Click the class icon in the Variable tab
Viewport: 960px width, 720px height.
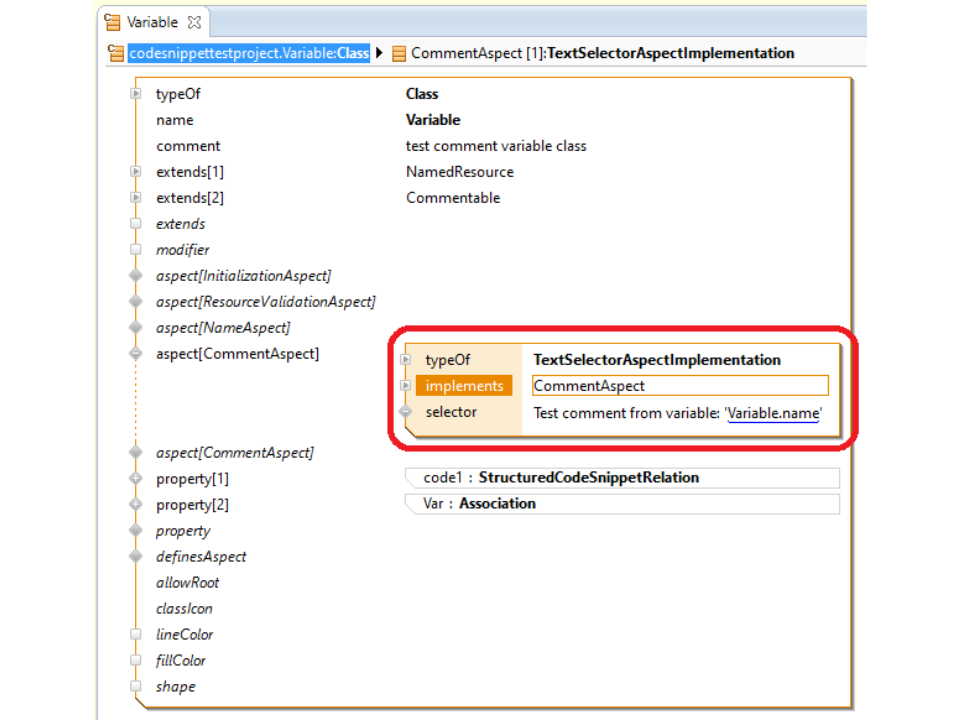[113, 22]
